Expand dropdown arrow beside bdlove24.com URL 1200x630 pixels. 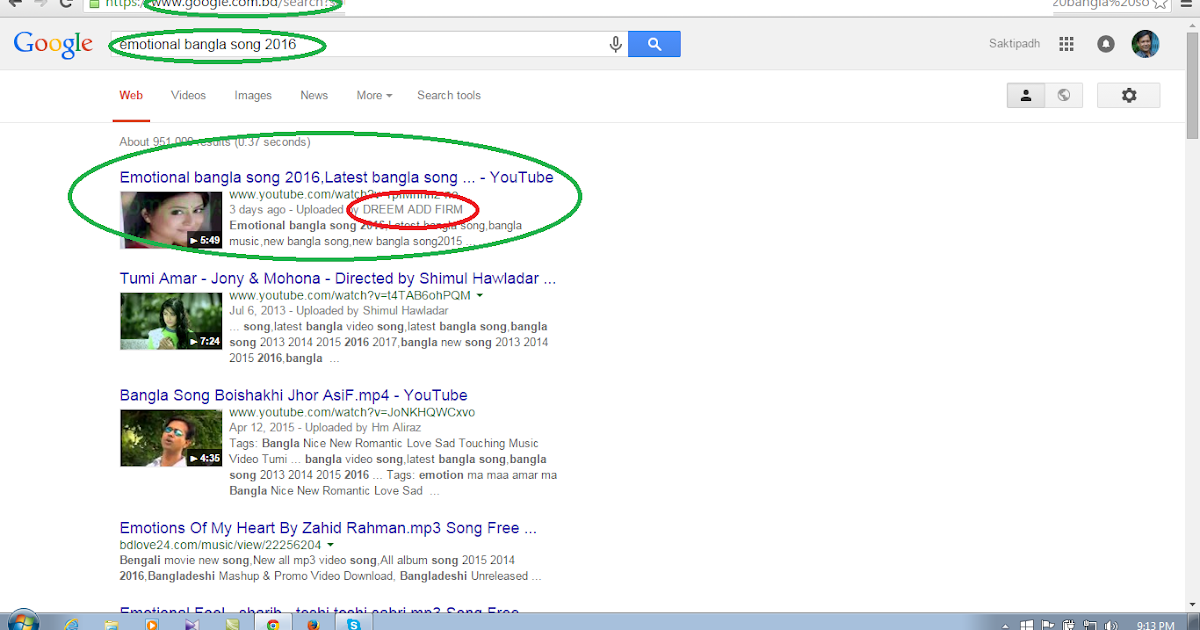point(330,545)
